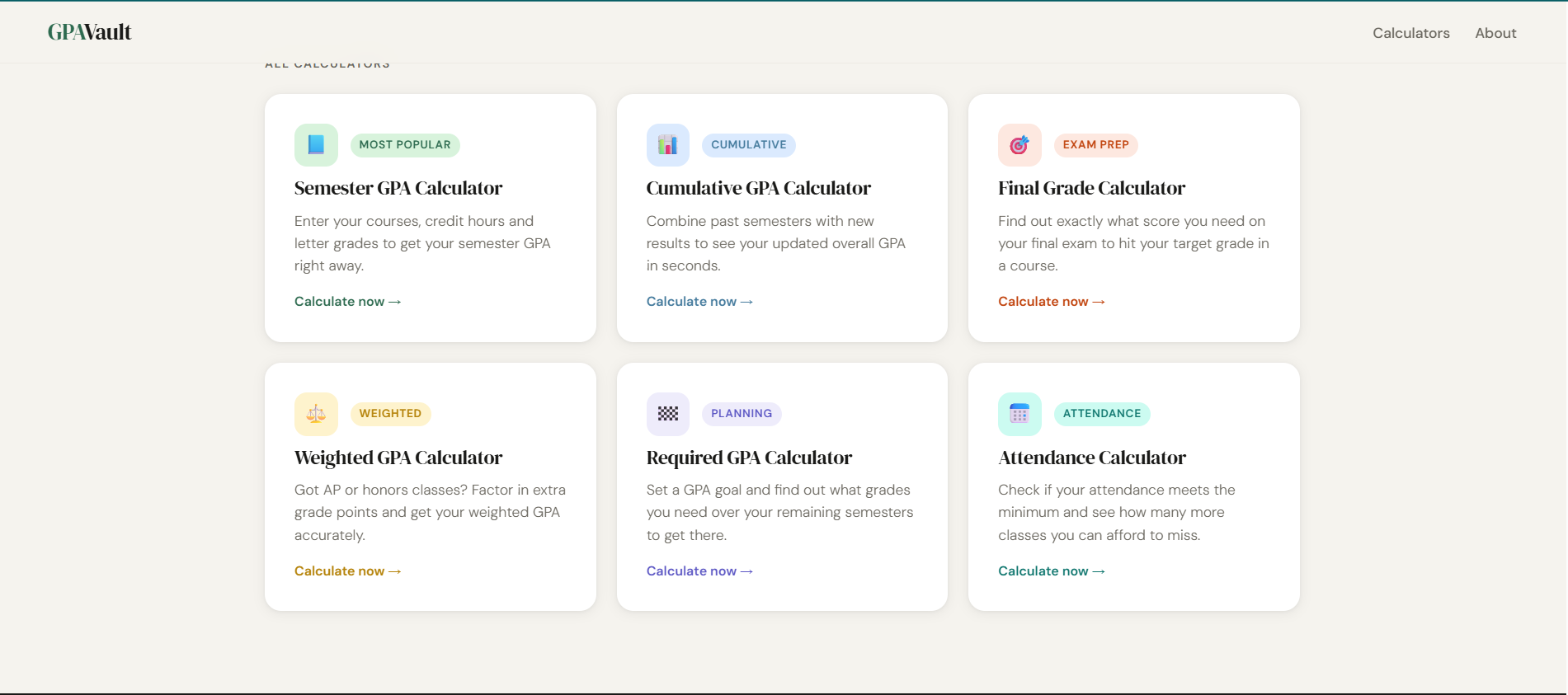Click the checkered flag icon on Required GPA card

667,413
